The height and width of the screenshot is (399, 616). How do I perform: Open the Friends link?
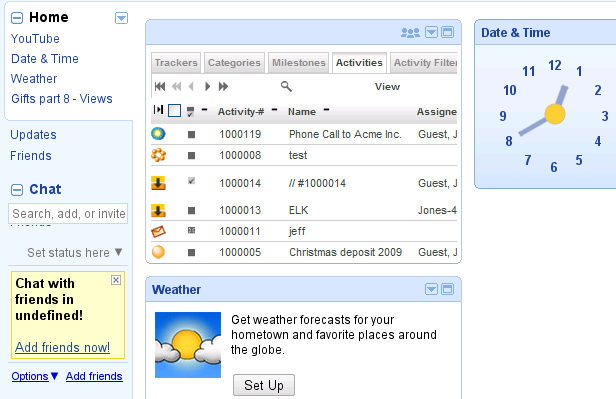click(31, 156)
